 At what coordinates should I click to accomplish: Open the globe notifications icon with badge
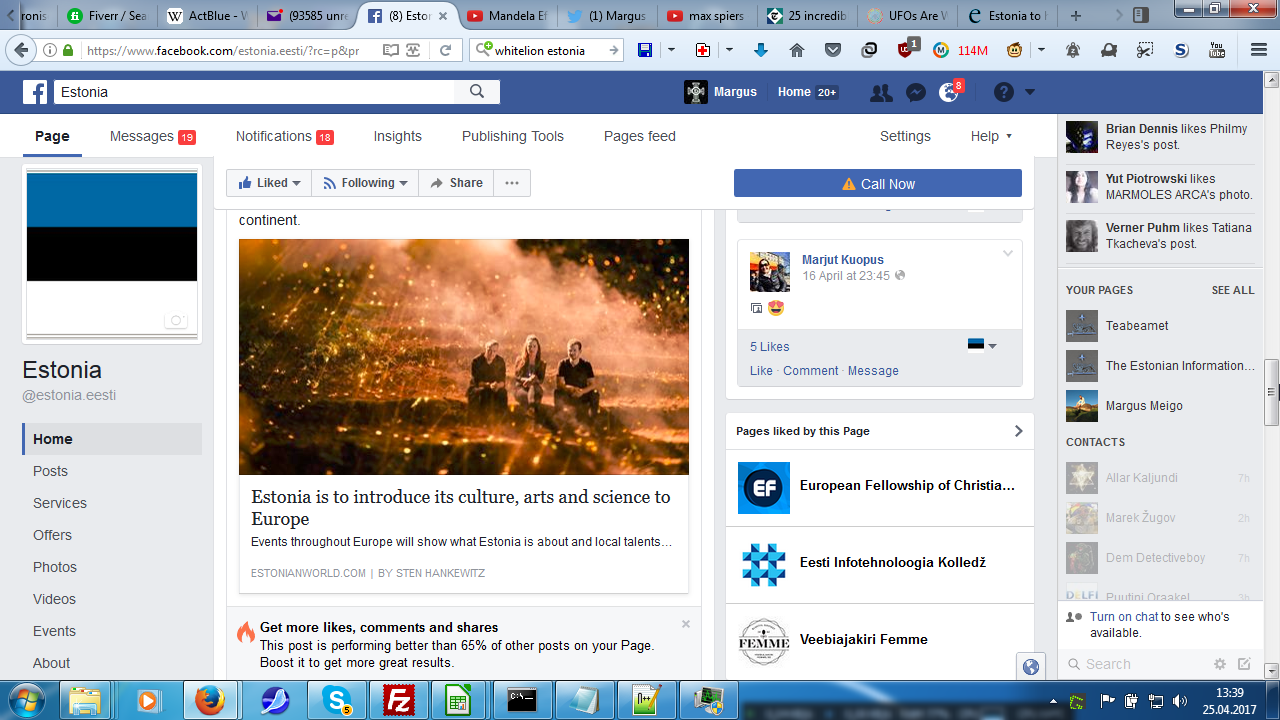click(949, 92)
